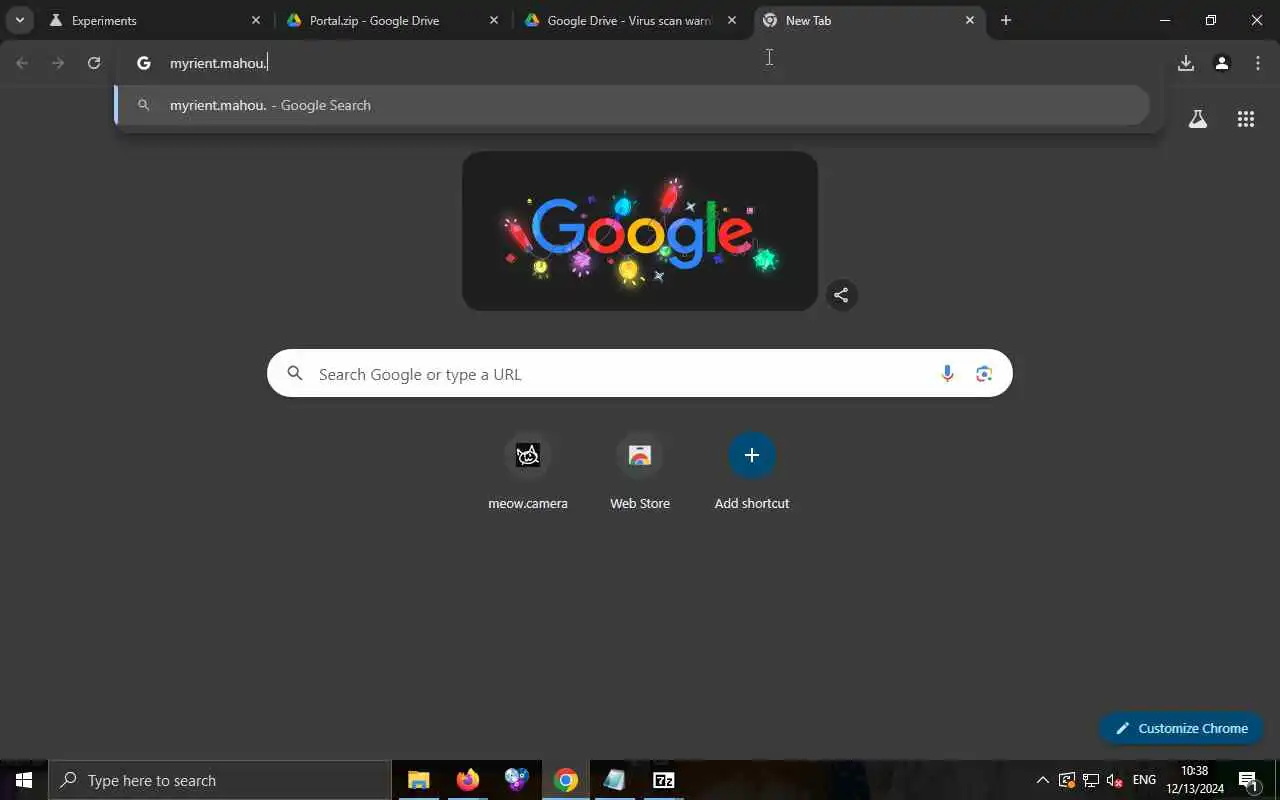The height and width of the screenshot is (800, 1280).
Task: Open the Google apps grid
Action: point(1246,119)
